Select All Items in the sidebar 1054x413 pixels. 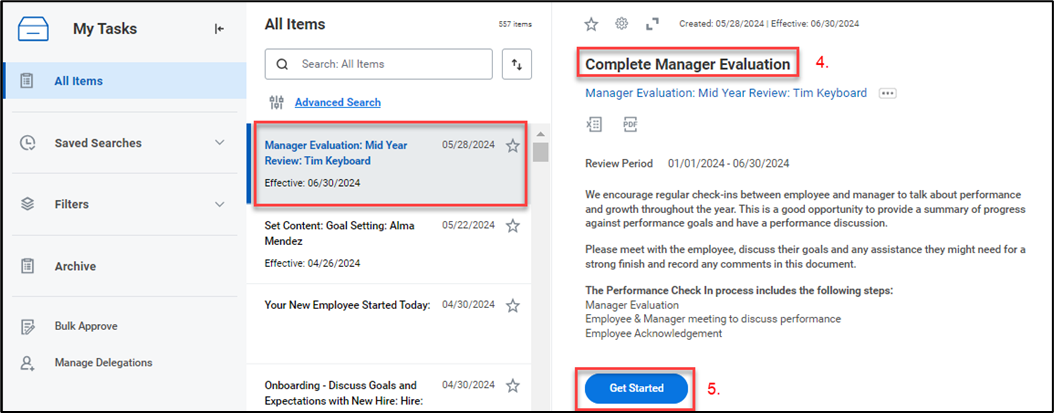click(x=78, y=81)
